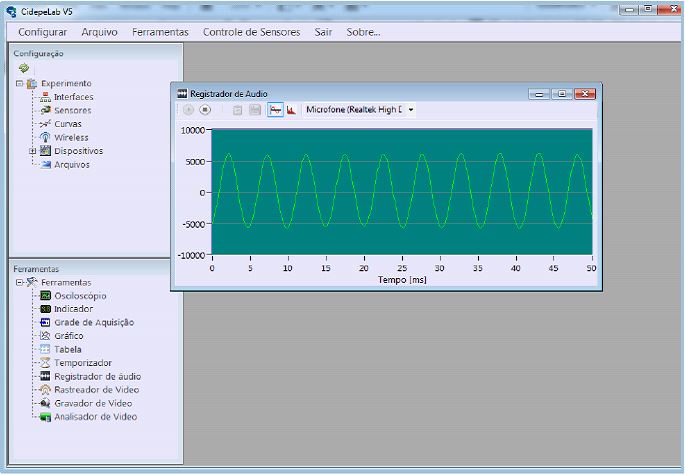Minimize the Registrador de Audio window

coord(539,94)
